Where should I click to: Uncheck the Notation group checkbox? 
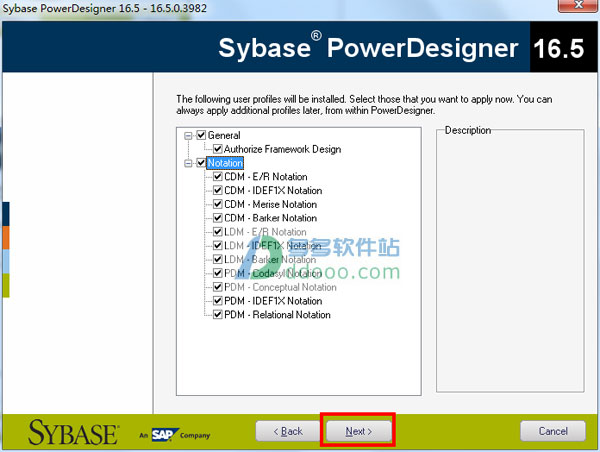(201, 163)
